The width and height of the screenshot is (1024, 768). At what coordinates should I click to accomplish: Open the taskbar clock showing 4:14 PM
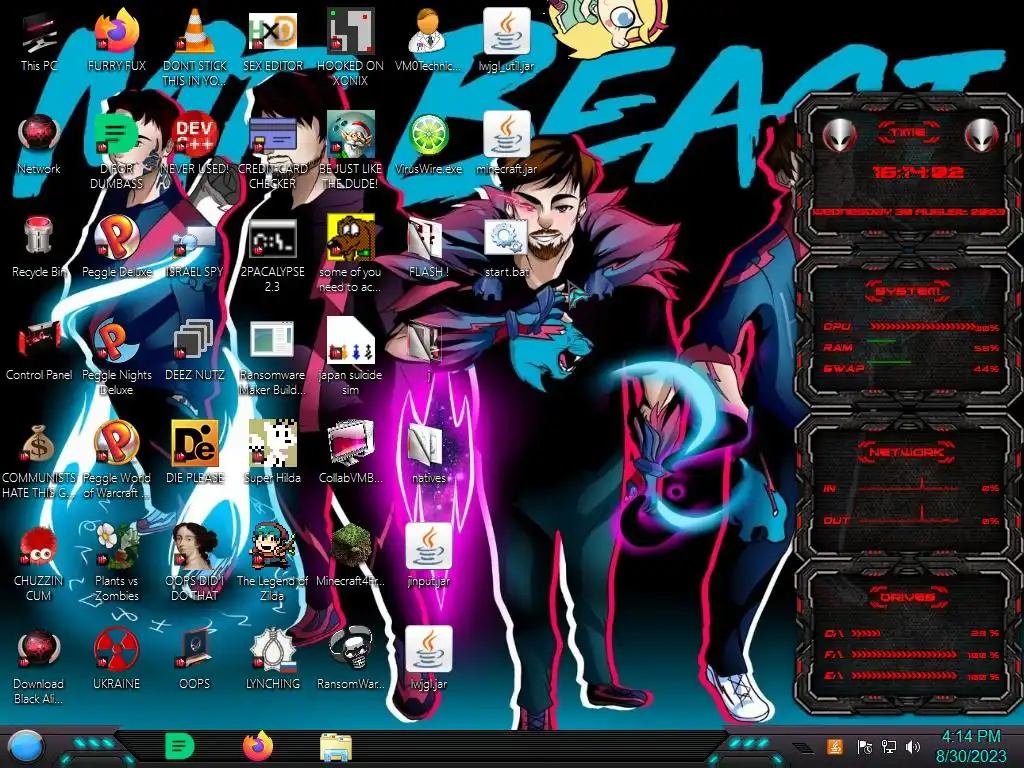pyautogui.click(x=971, y=746)
